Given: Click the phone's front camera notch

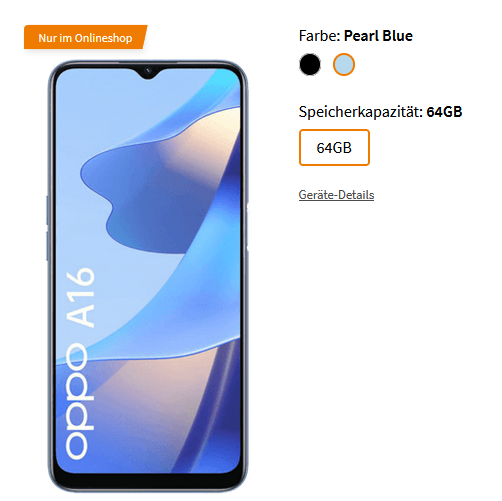Looking at the screenshot, I should (x=148, y=72).
